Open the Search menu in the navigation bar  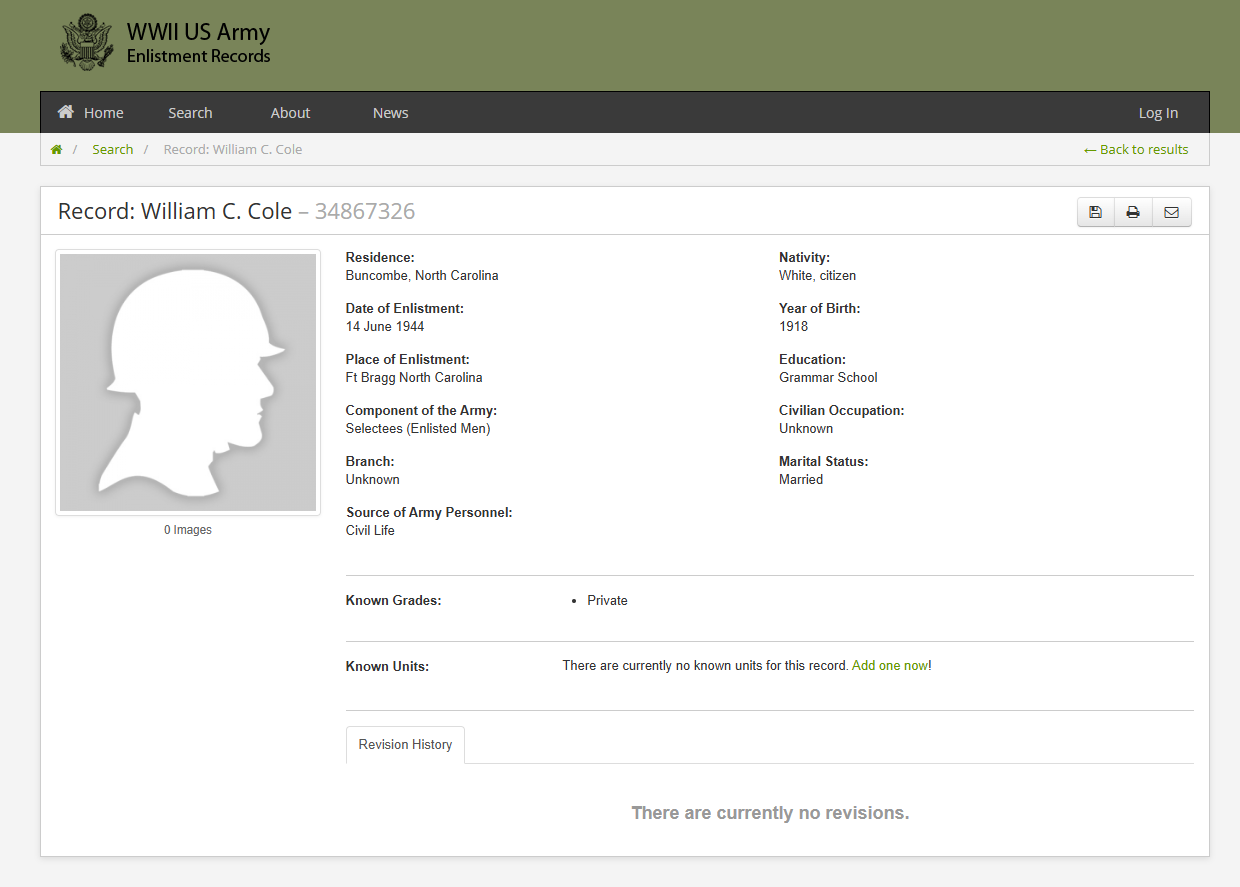coord(190,113)
